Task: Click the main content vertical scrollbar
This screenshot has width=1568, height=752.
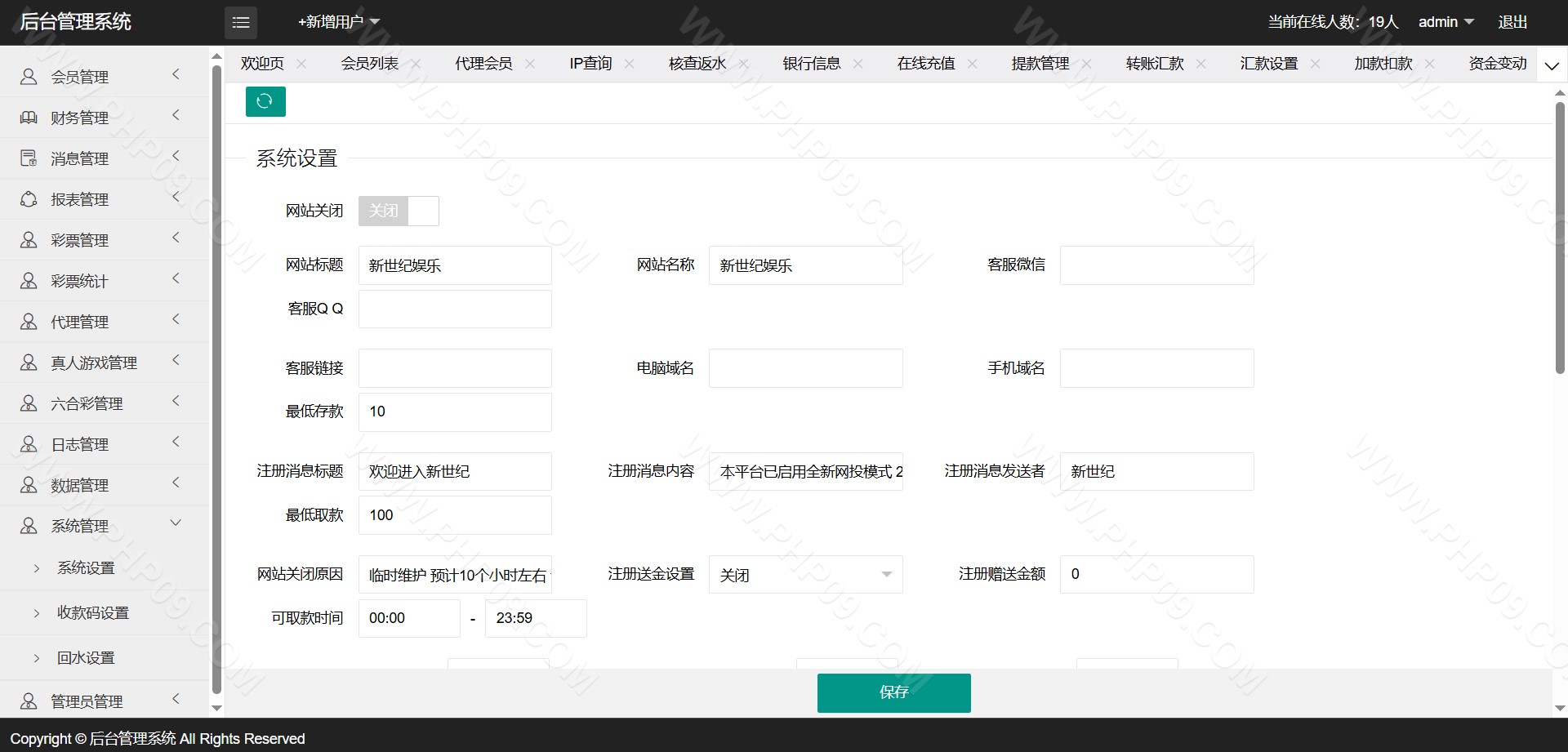Action: pos(1559,237)
